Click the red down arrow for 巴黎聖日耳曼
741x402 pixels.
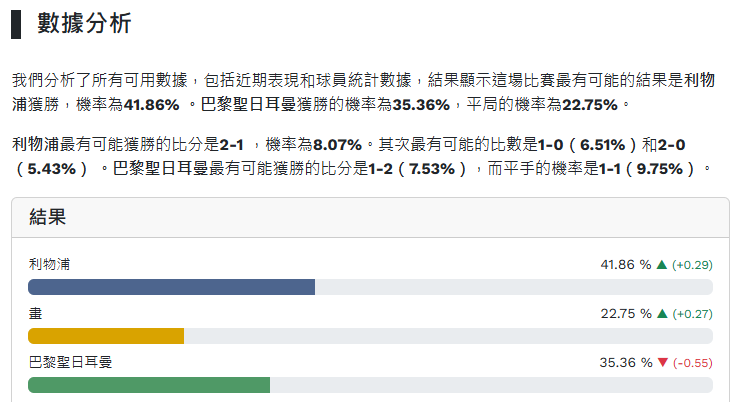661,362
